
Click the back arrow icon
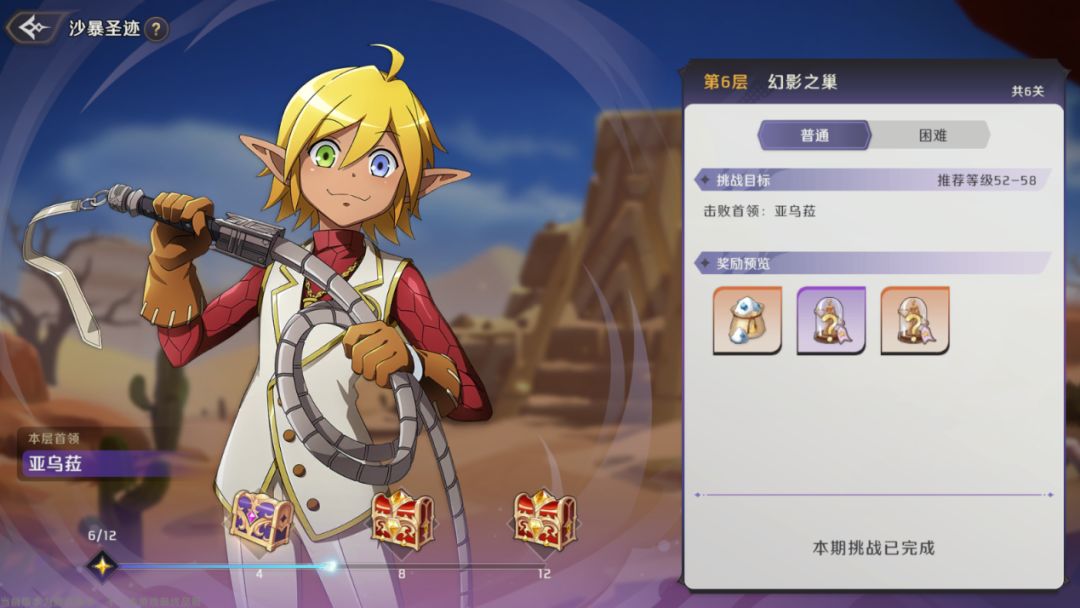click(x=33, y=28)
